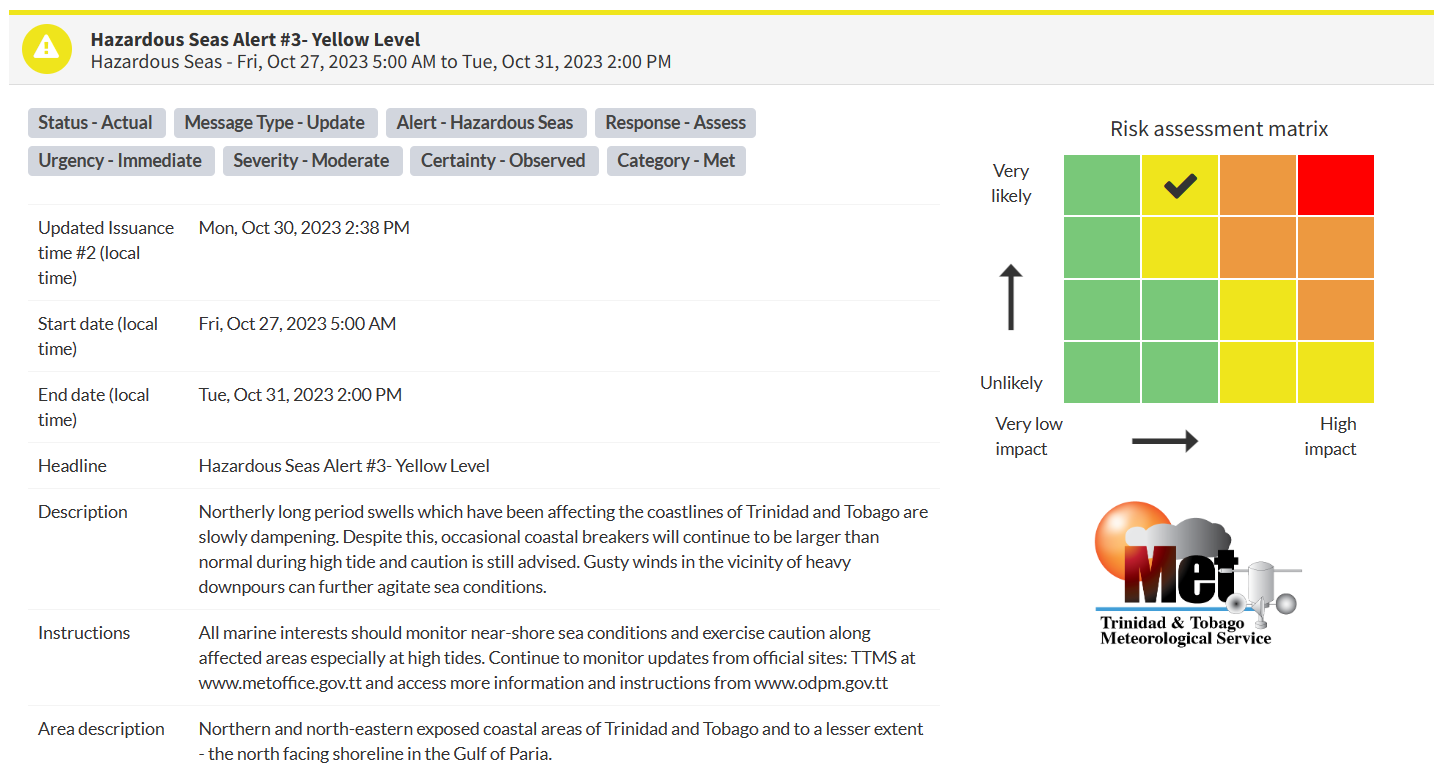Click the area description text about coastal areas

pyautogui.click(x=561, y=741)
